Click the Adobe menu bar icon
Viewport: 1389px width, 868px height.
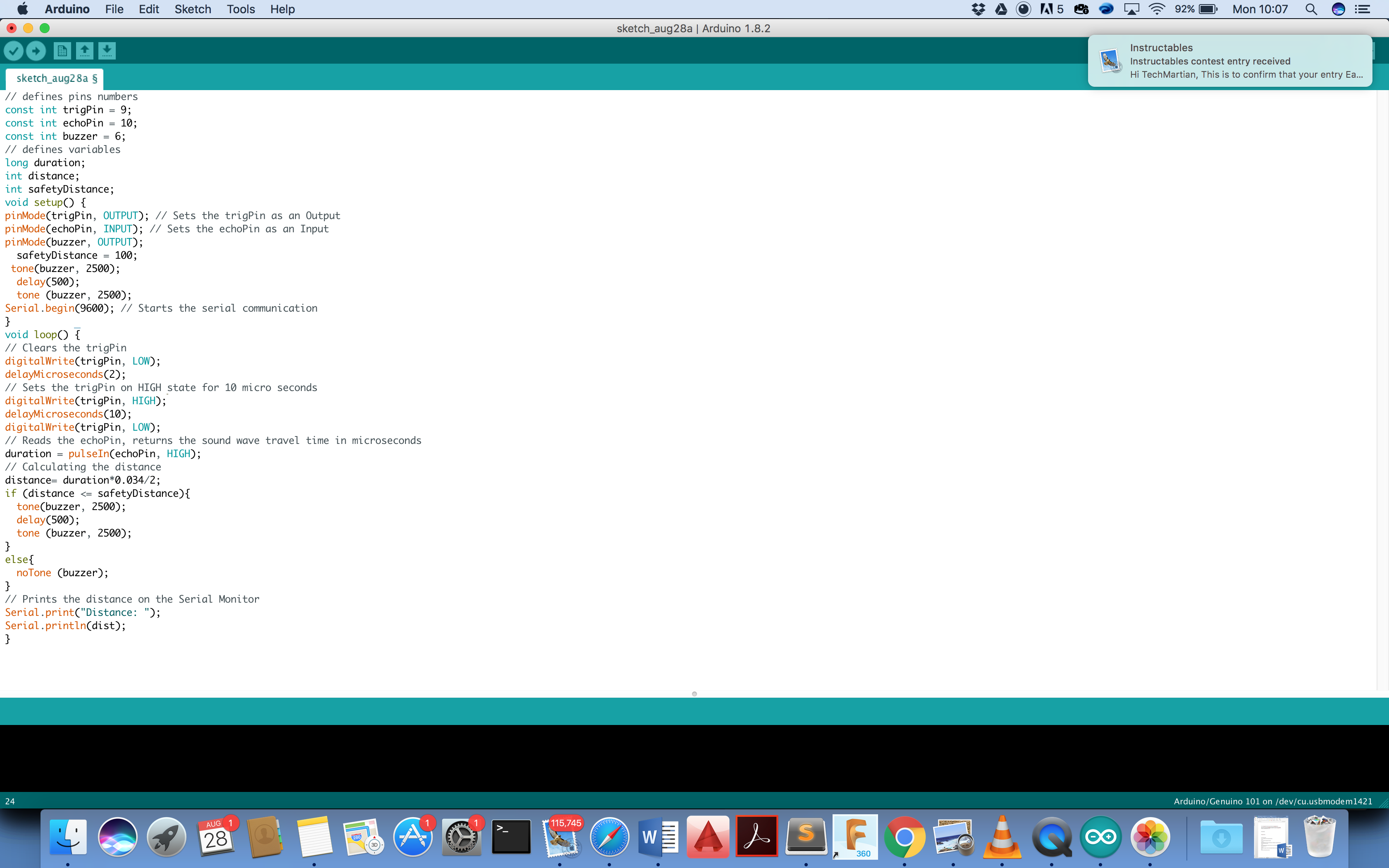[x=1052, y=9]
